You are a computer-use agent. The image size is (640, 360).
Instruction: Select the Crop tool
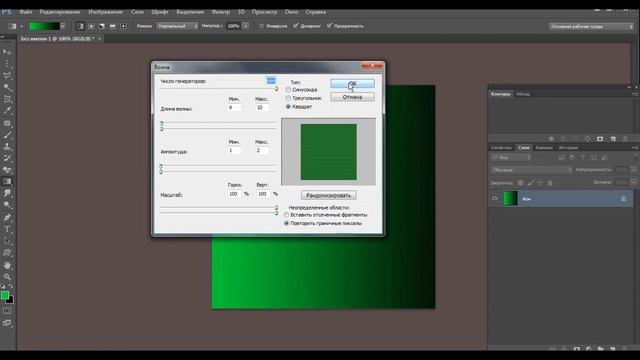pyautogui.click(x=7, y=99)
